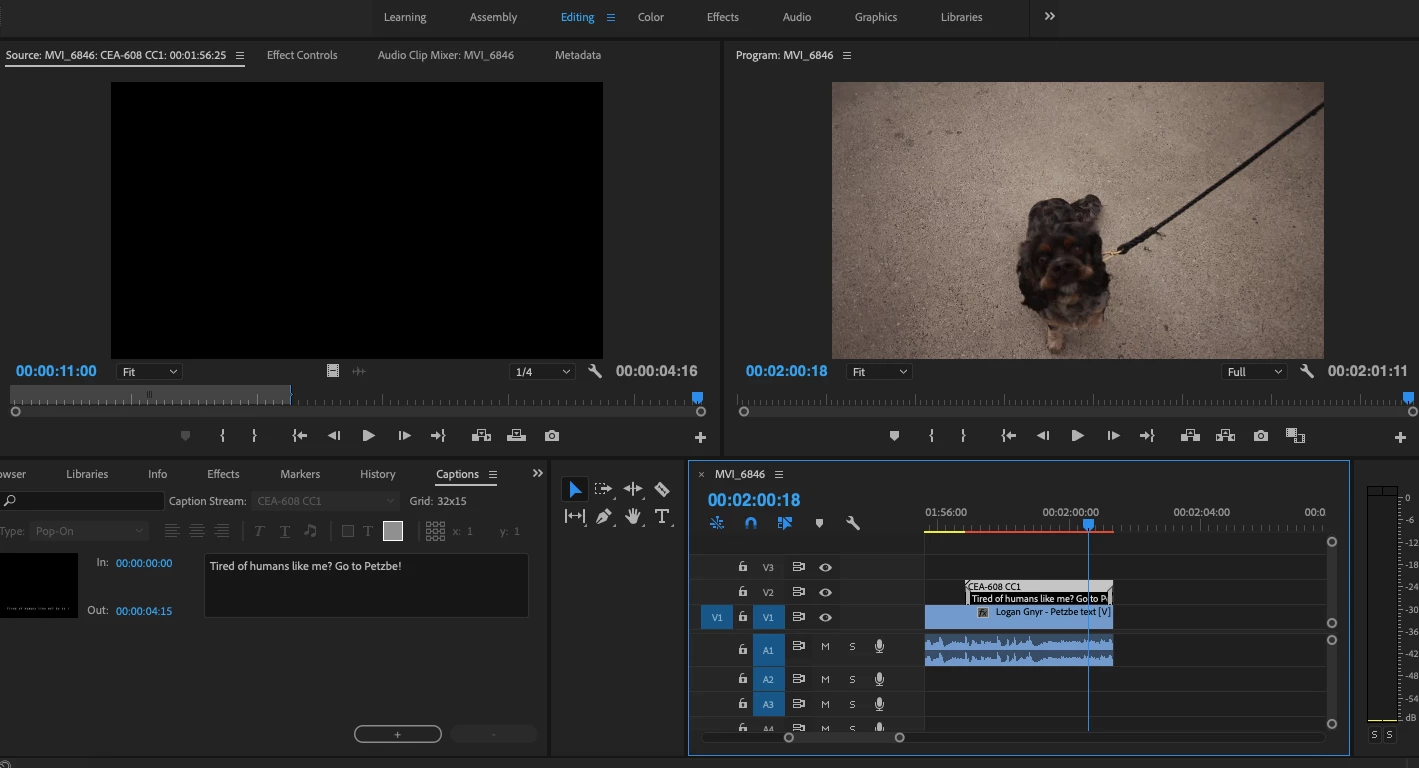
Task: Select the Razor tool in tools panel
Action: 661,489
